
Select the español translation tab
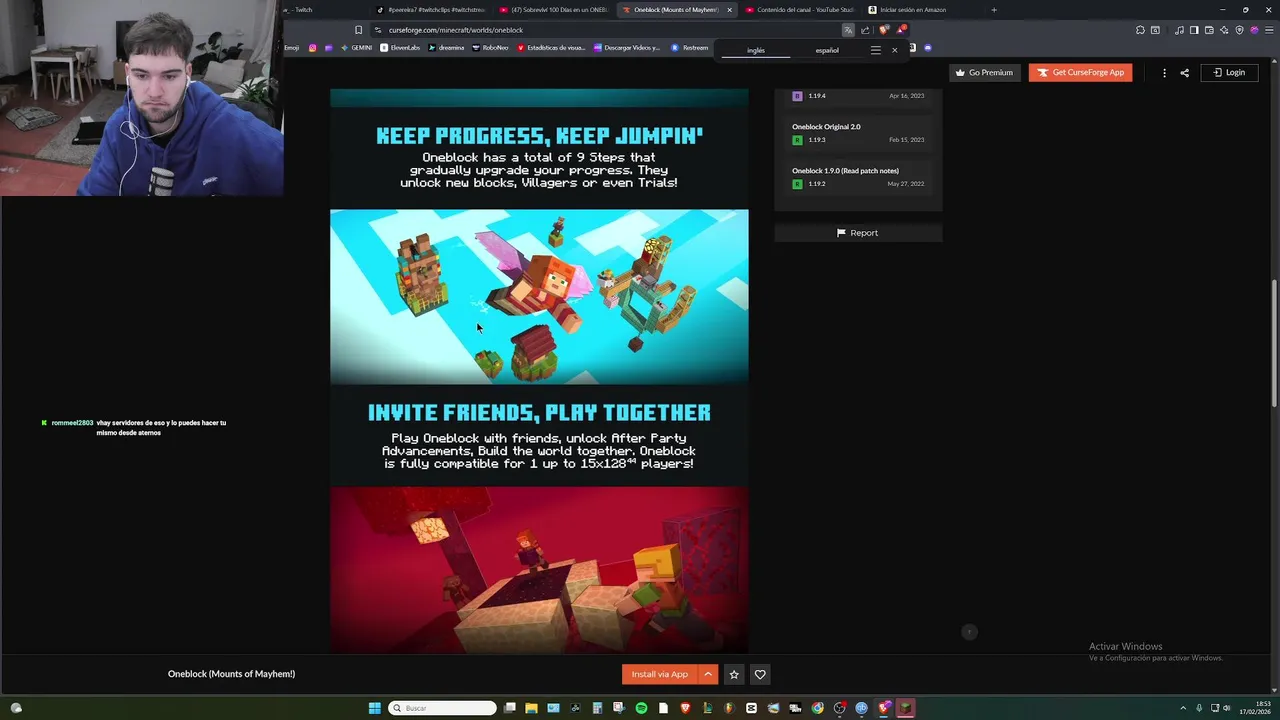pos(827,50)
